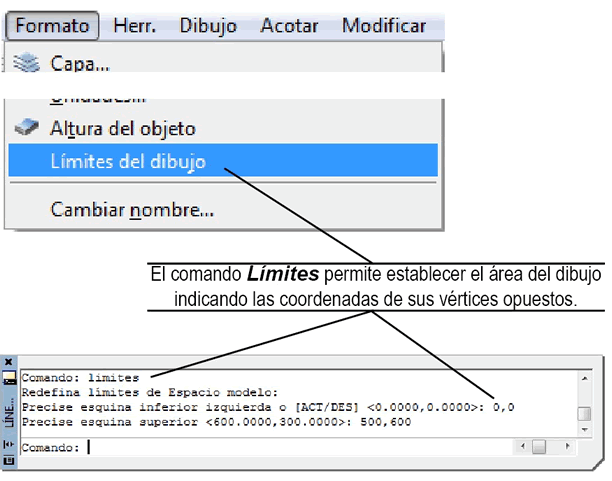The height and width of the screenshot is (481, 612).
Task: Open the Modificar menu
Action: 383,26
